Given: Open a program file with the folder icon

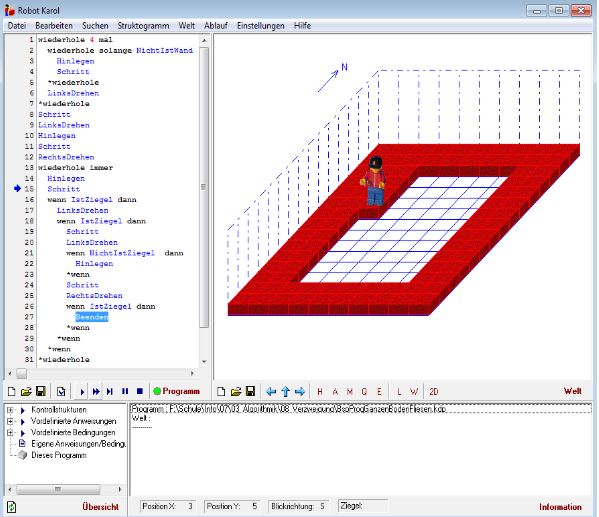Looking at the screenshot, I should 26,391.
